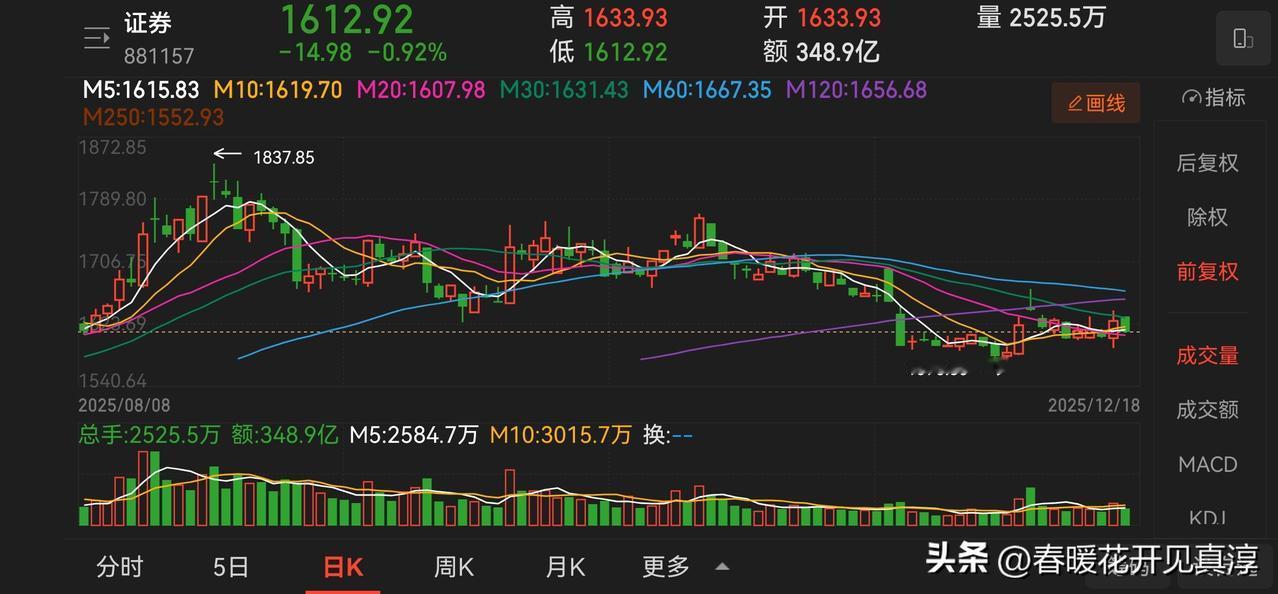Select the MACD indicator in the sidebar
This screenshot has height=594, width=1278.
tap(1207, 464)
